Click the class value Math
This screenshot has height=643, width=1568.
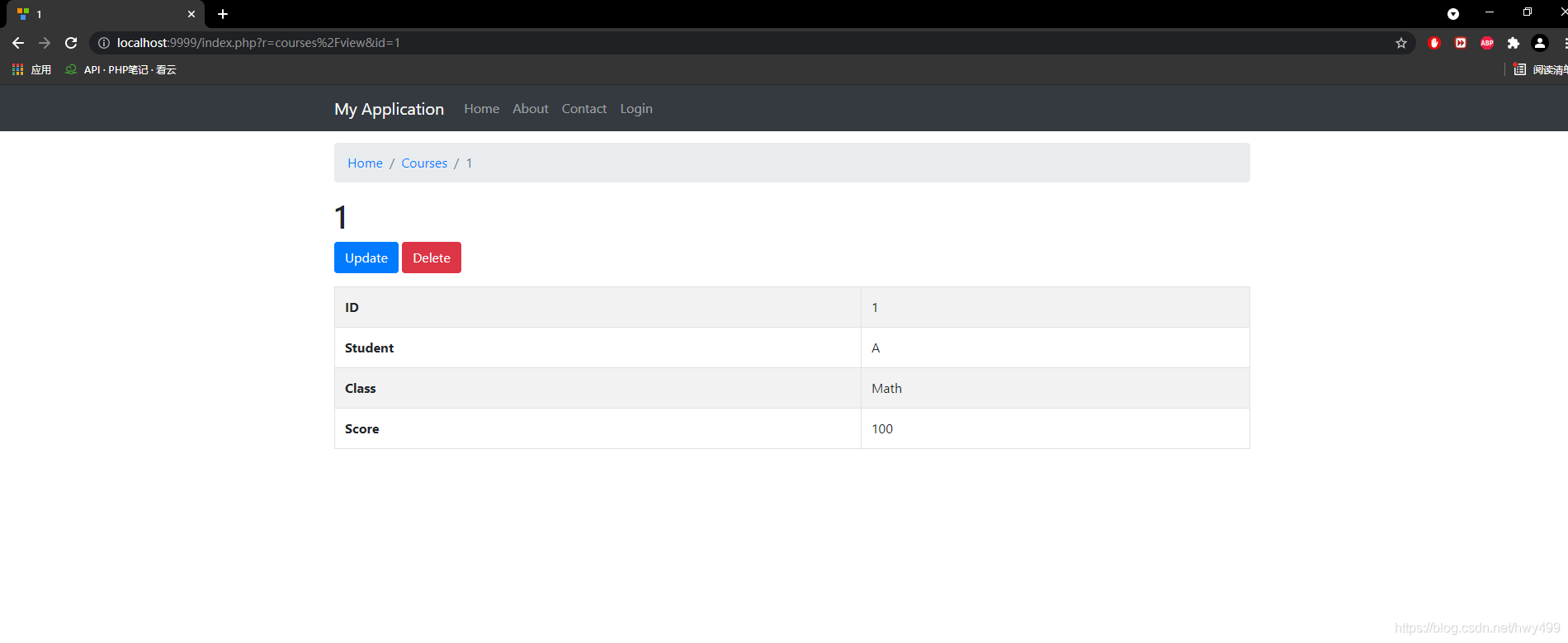886,389
